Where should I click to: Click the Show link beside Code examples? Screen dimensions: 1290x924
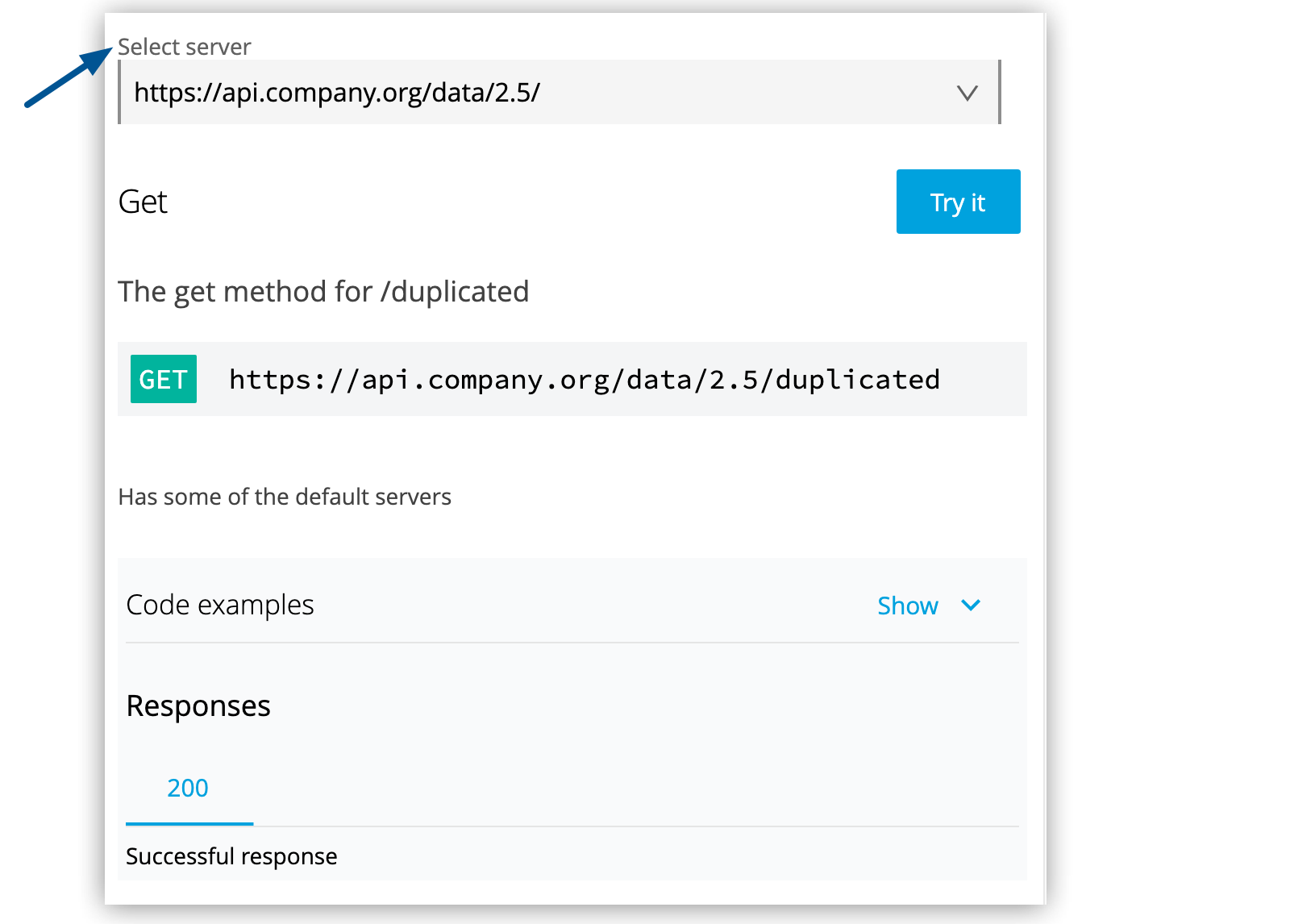(x=908, y=605)
